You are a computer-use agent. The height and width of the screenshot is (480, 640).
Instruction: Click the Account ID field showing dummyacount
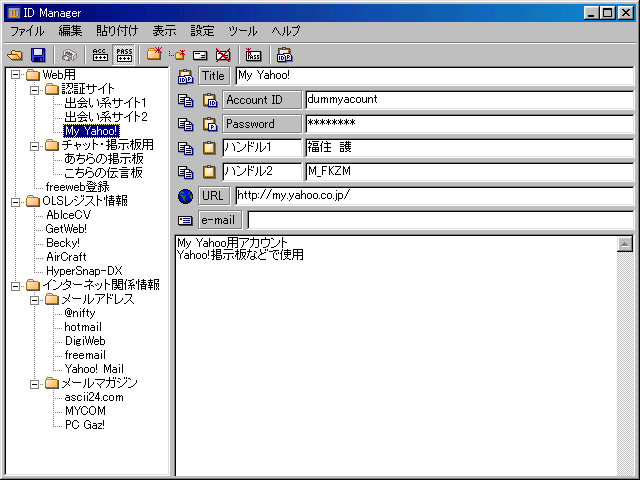[x=469, y=100]
